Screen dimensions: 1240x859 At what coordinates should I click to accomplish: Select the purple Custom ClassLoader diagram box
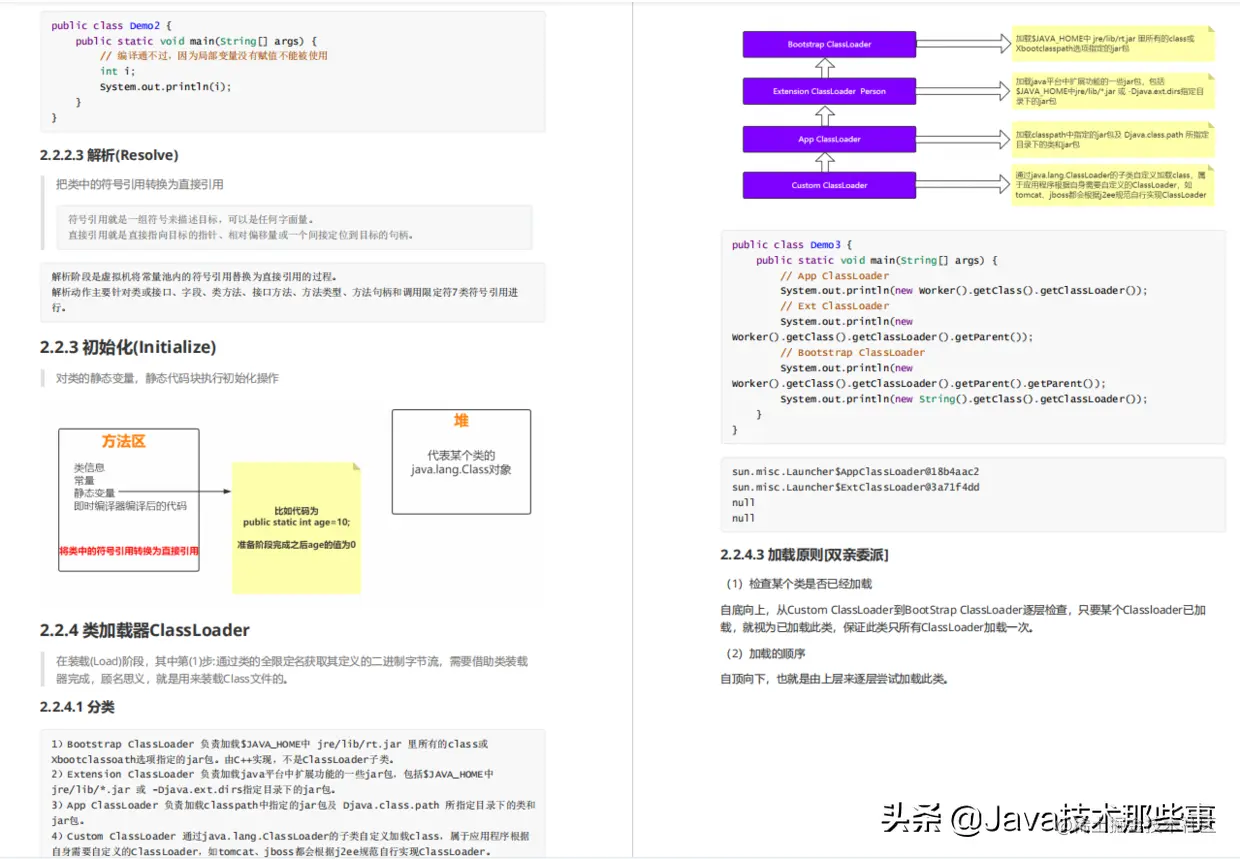point(829,185)
